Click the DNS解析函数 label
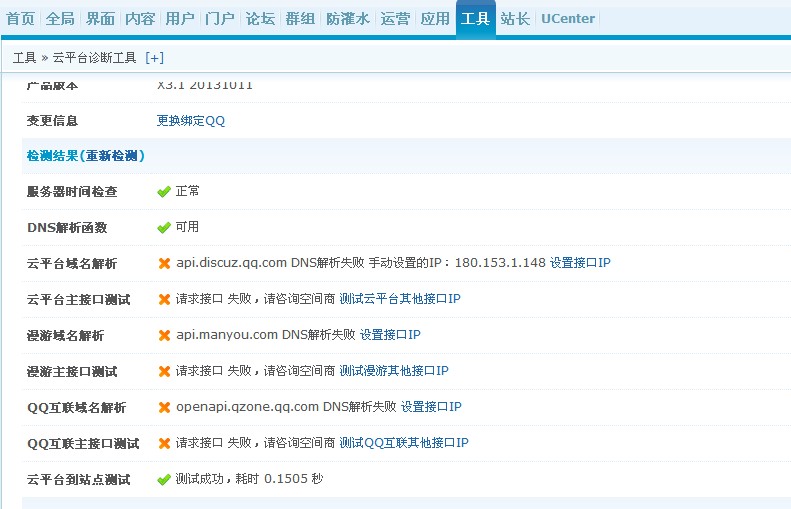 click(67, 228)
